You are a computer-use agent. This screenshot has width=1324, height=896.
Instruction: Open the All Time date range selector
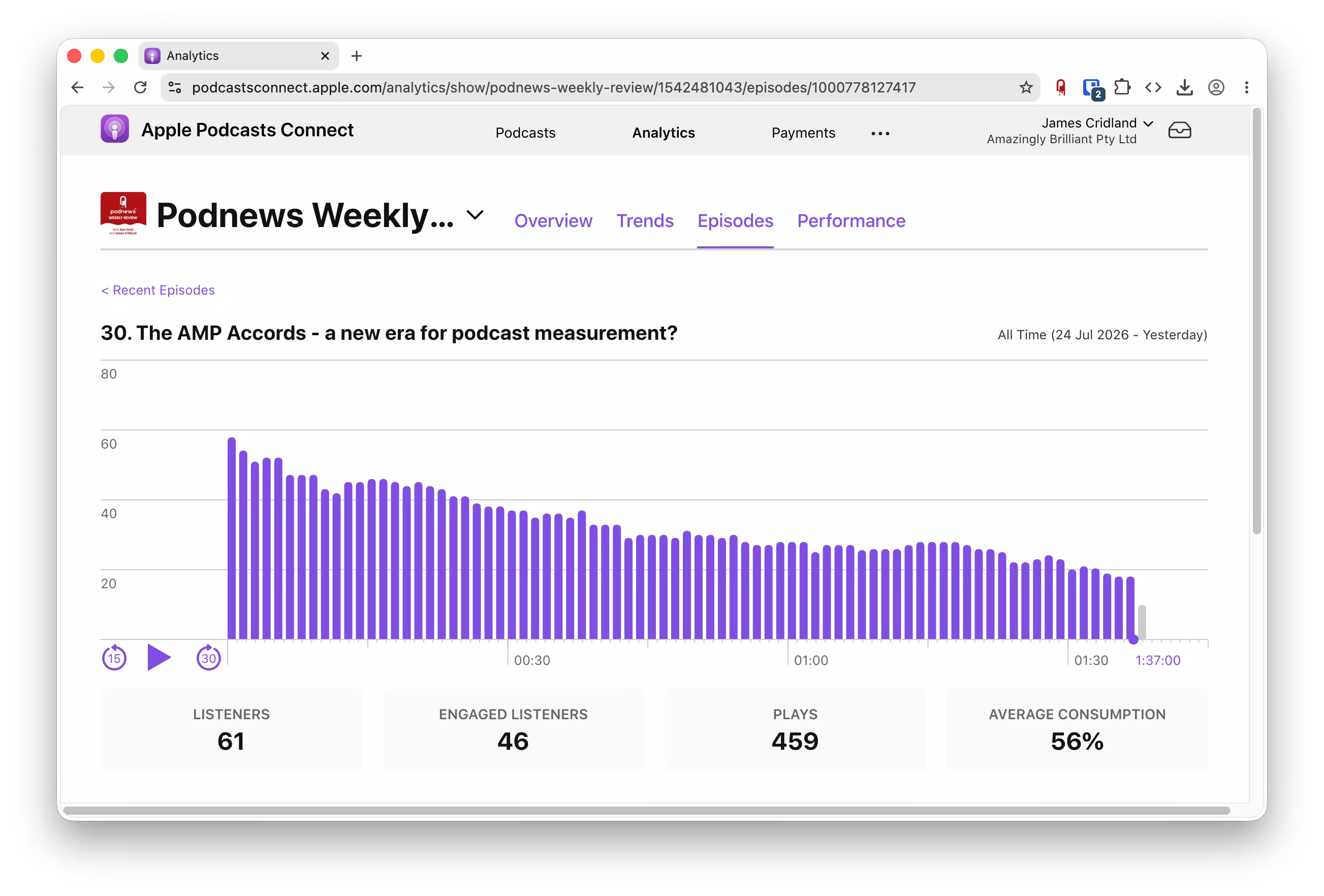[1102, 335]
